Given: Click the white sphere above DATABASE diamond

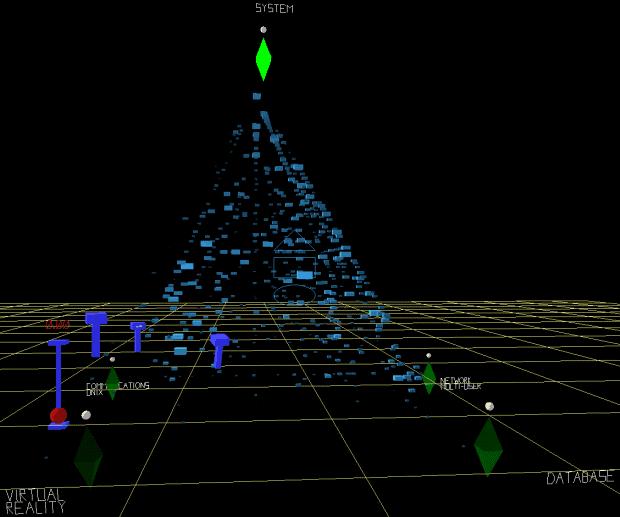Looking at the screenshot, I should 489,406.
